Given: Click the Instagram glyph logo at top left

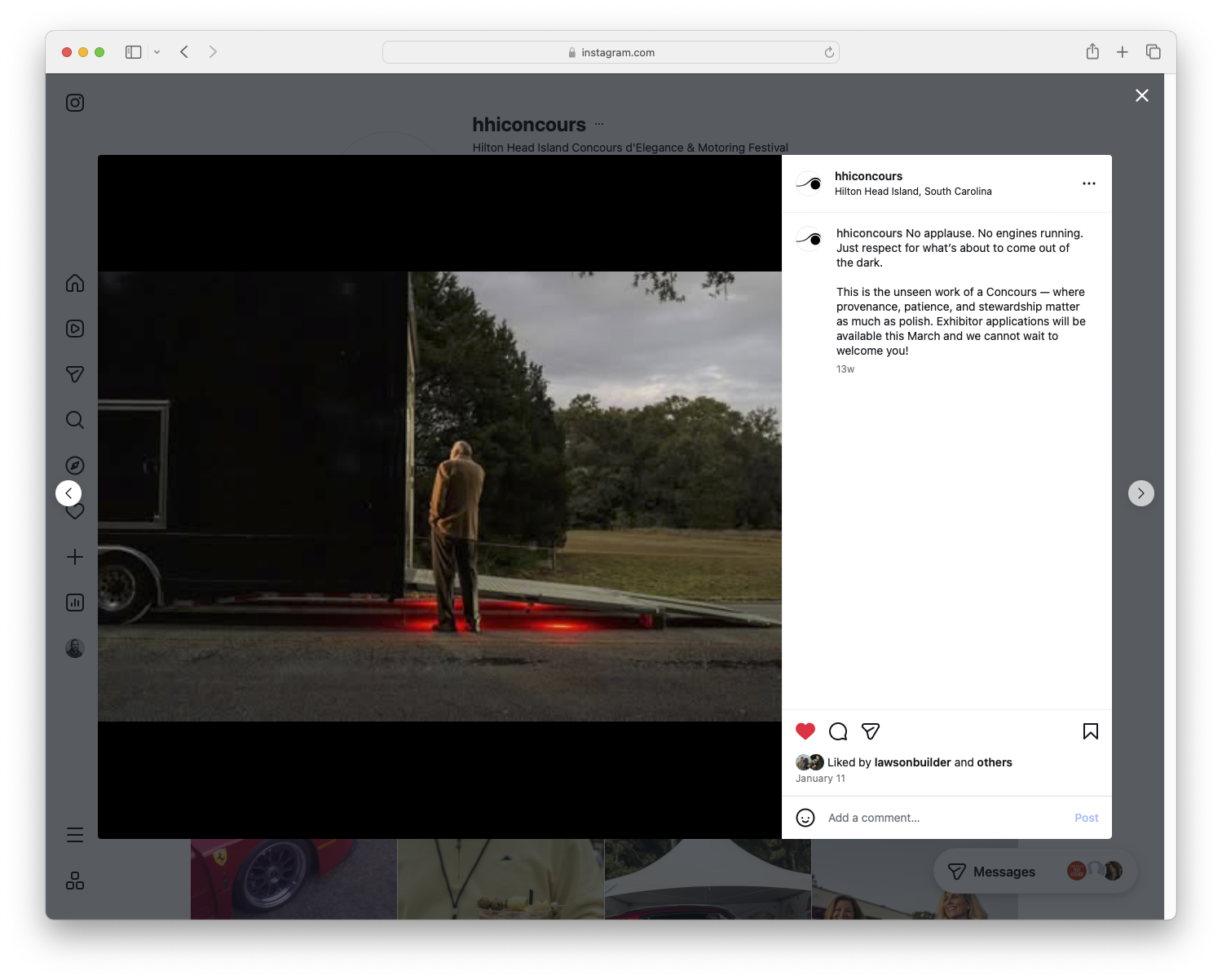Looking at the screenshot, I should click(x=74, y=102).
